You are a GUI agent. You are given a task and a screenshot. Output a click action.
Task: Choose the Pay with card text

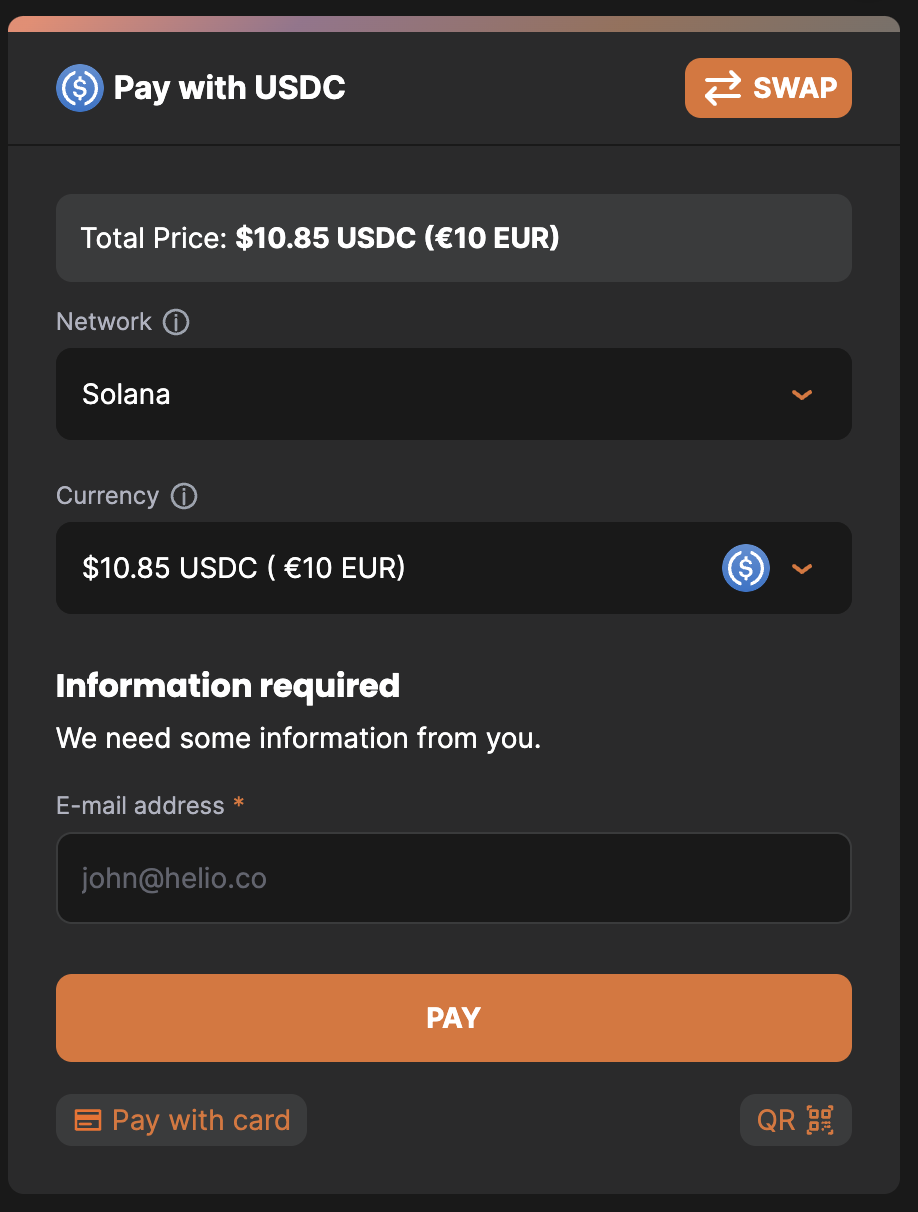point(201,1120)
